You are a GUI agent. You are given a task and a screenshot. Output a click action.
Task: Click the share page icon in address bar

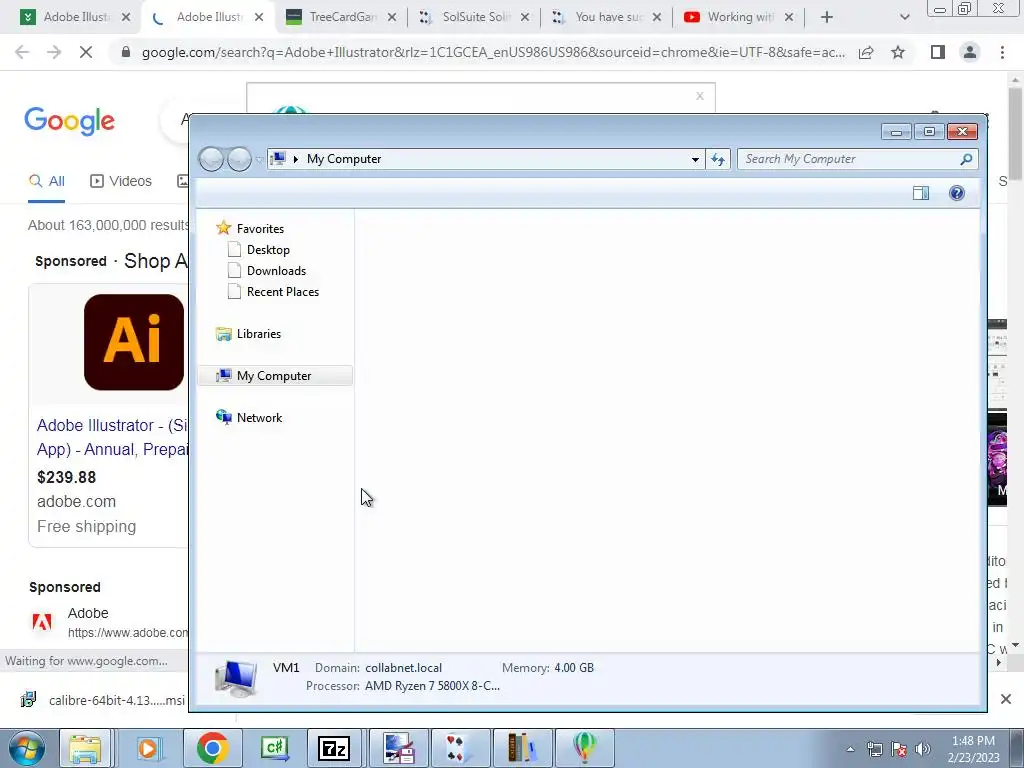(866, 52)
